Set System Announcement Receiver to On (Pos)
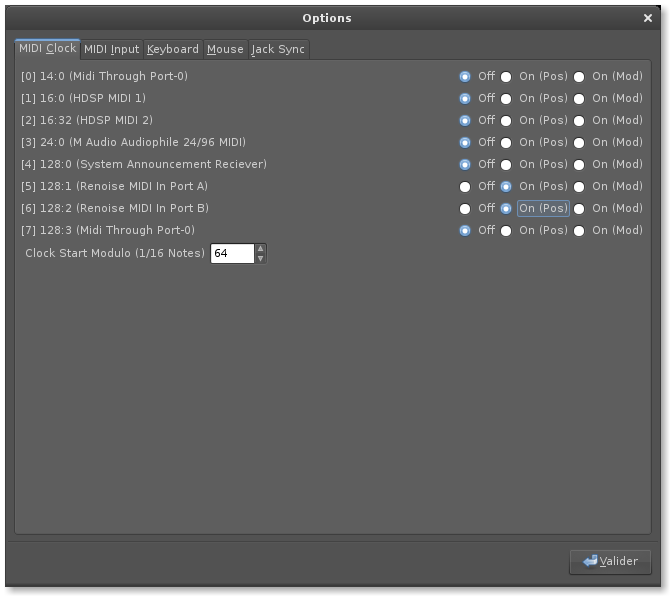 506,164
